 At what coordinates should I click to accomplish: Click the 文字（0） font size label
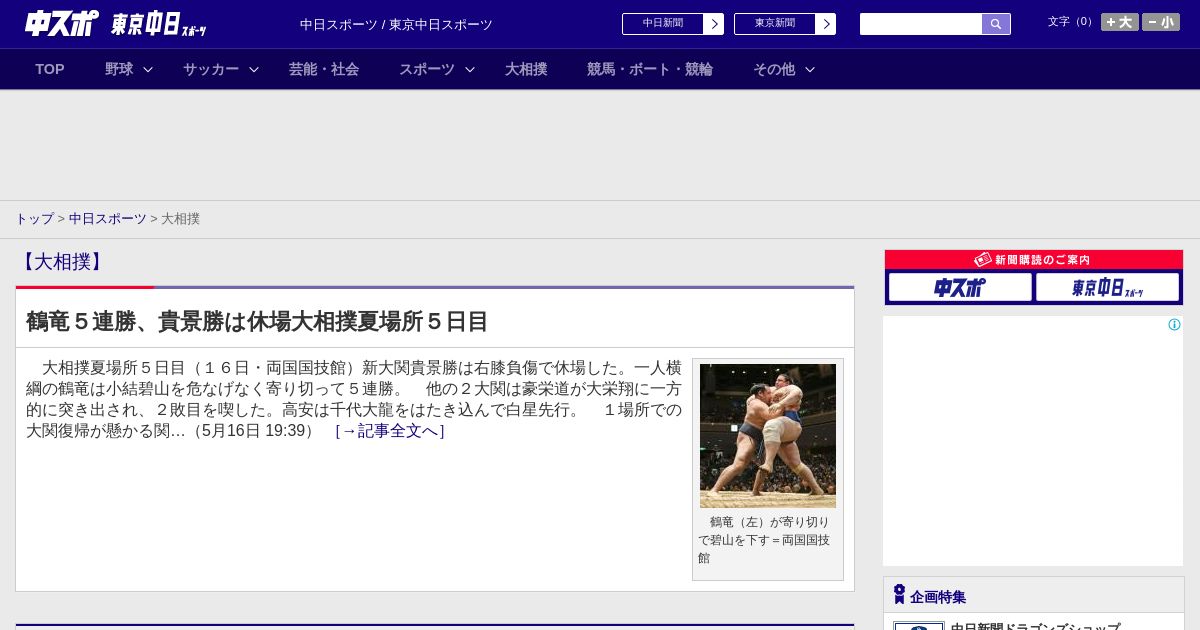click(x=1072, y=22)
